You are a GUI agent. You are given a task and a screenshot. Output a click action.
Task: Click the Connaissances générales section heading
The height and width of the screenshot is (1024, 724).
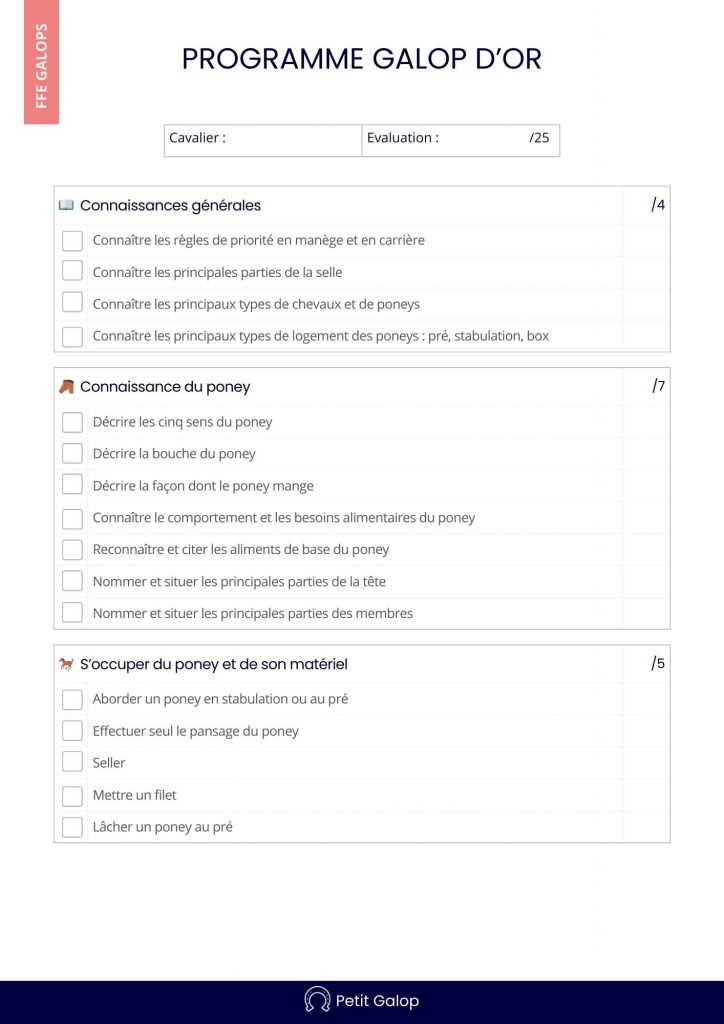pyautogui.click(x=170, y=205)
